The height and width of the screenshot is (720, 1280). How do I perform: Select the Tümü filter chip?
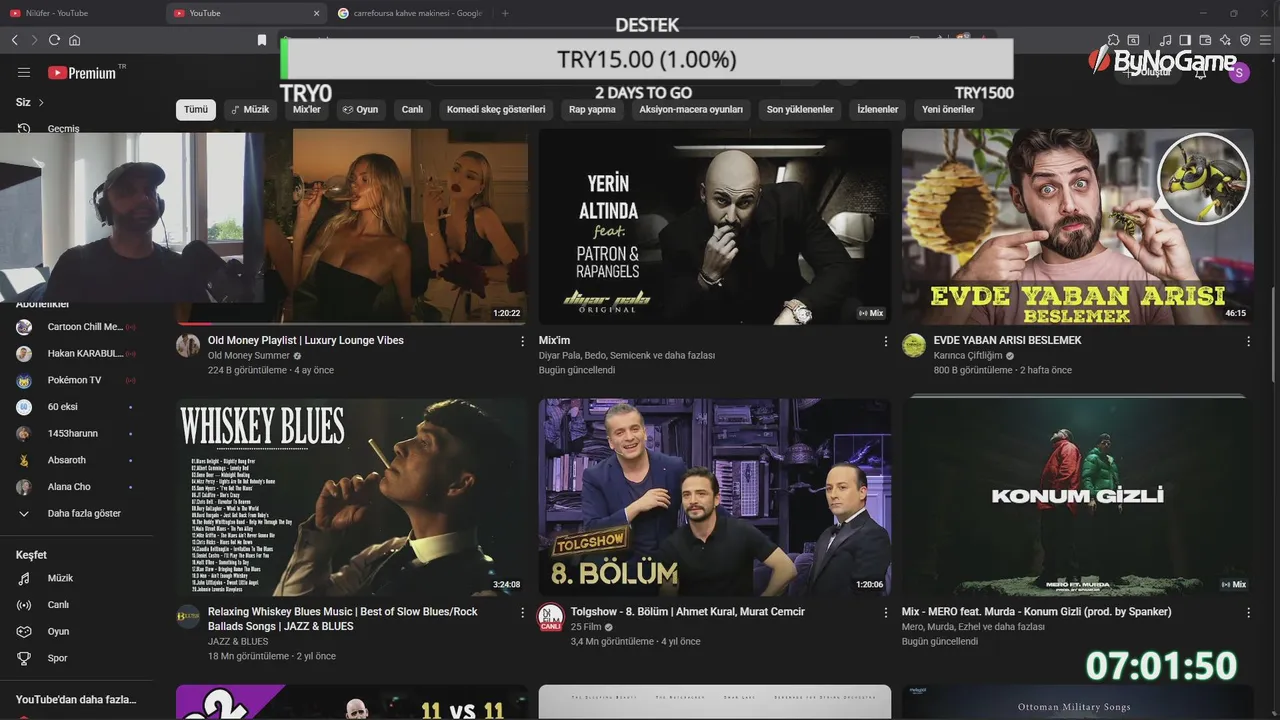click(196, 109)
